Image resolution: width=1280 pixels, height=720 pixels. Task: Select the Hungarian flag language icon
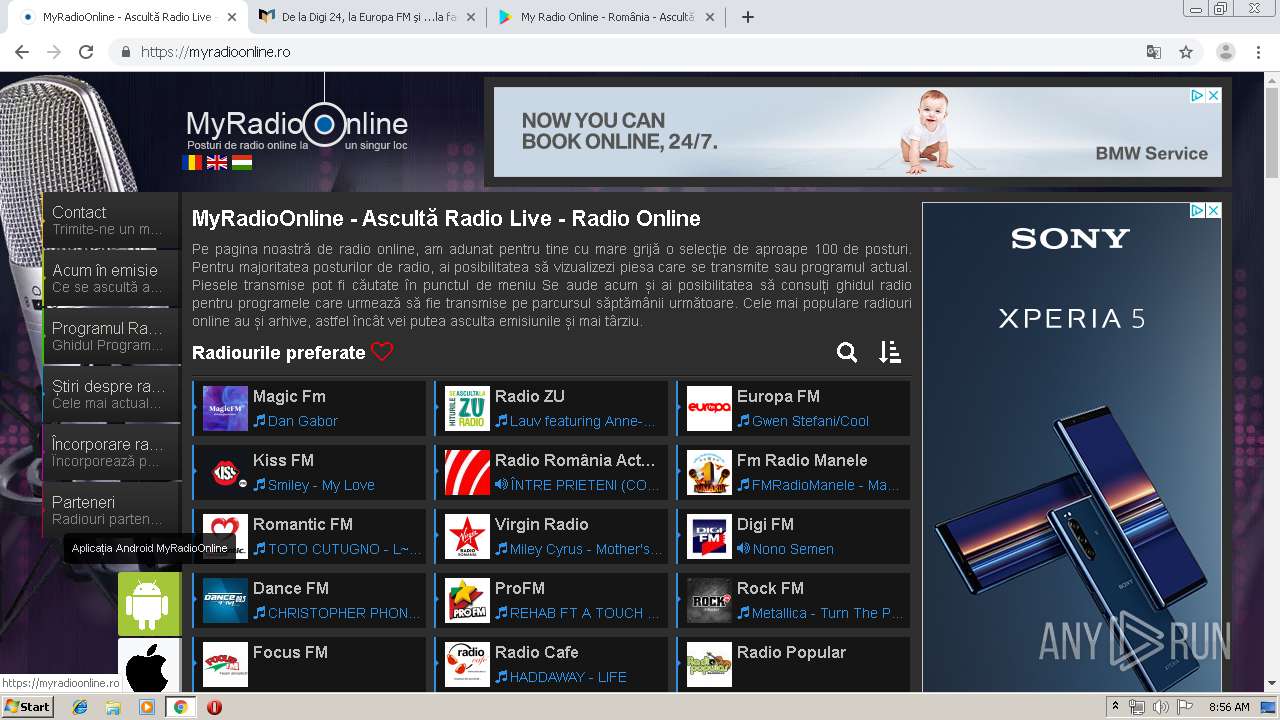241,162
